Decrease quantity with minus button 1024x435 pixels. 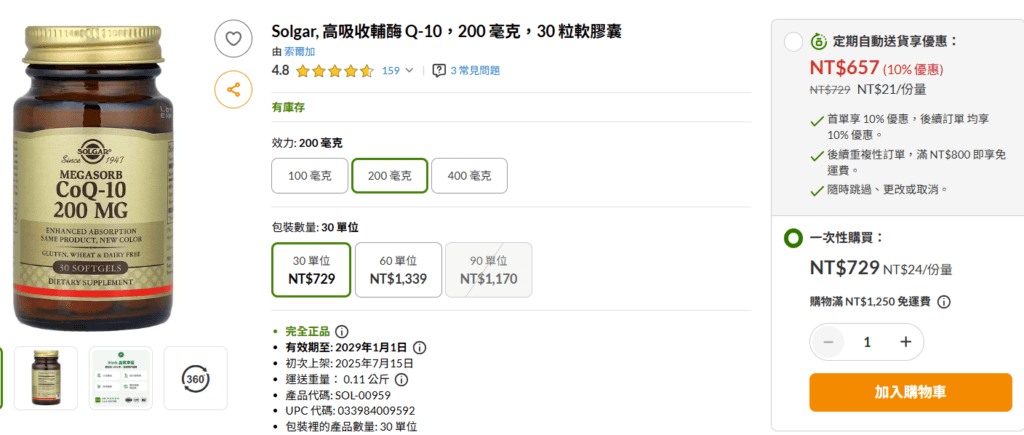(829, 342)
